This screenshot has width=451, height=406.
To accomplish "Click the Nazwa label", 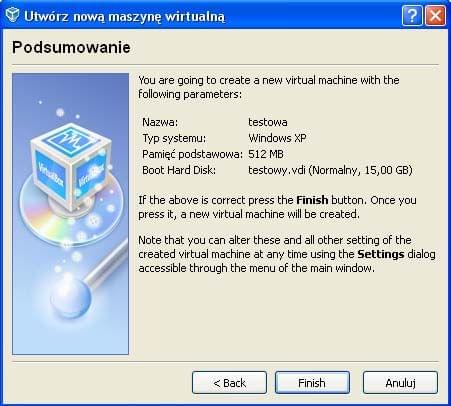I will coord(160,122).
